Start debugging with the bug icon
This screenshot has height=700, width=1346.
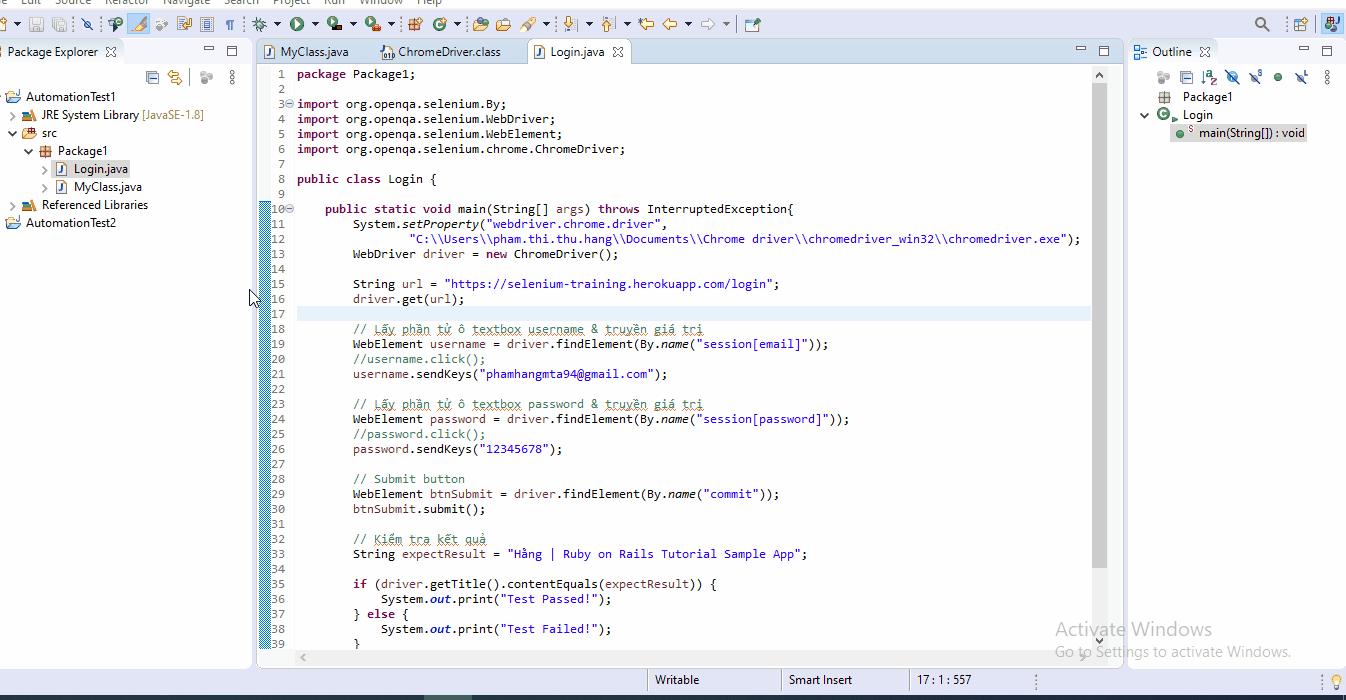pos(260,24)
